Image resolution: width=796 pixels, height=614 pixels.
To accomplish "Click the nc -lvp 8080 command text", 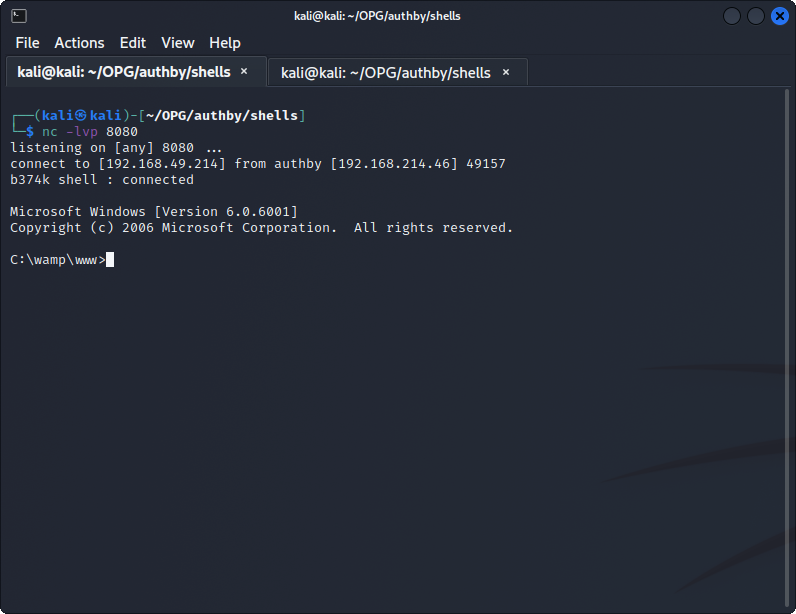I will [x=89, y=132].
